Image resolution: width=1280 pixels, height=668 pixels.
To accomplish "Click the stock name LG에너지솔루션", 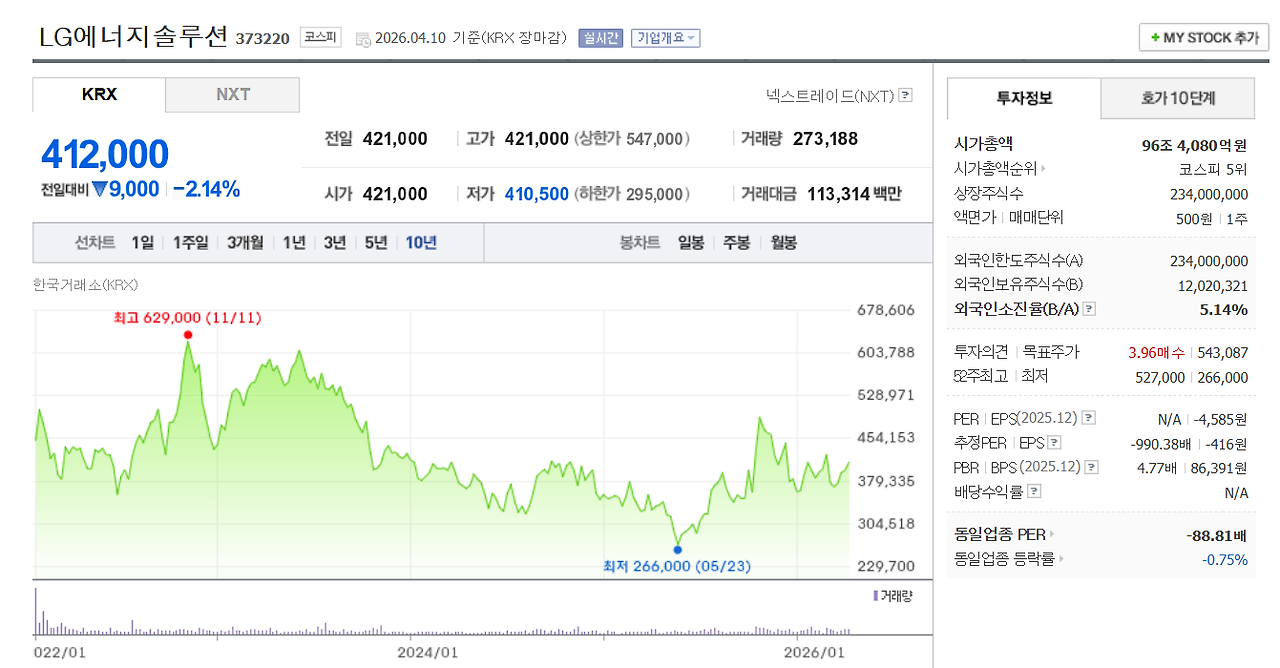I will tap(134, 38).
